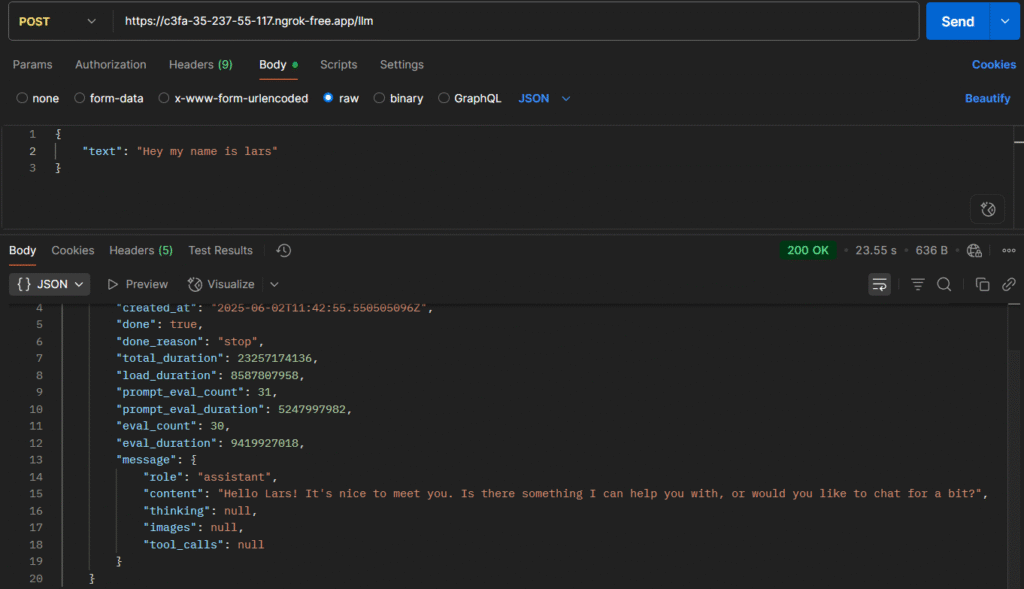
Task: Expand the request body JSON format dropdown
Action: (545, 99)
